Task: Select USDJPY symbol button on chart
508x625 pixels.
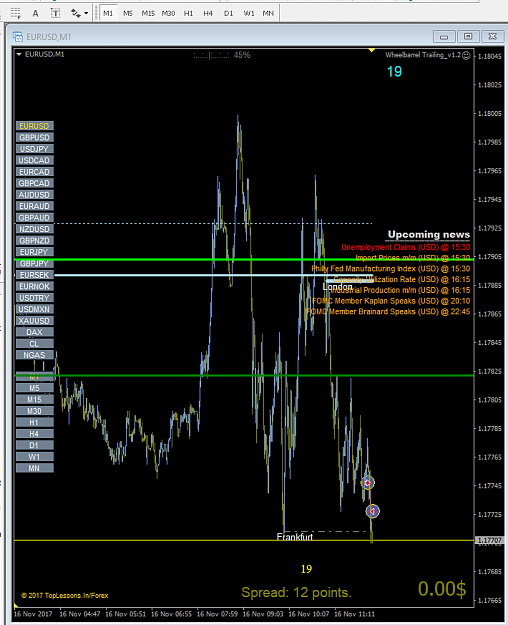Action: tap(34, 149)
